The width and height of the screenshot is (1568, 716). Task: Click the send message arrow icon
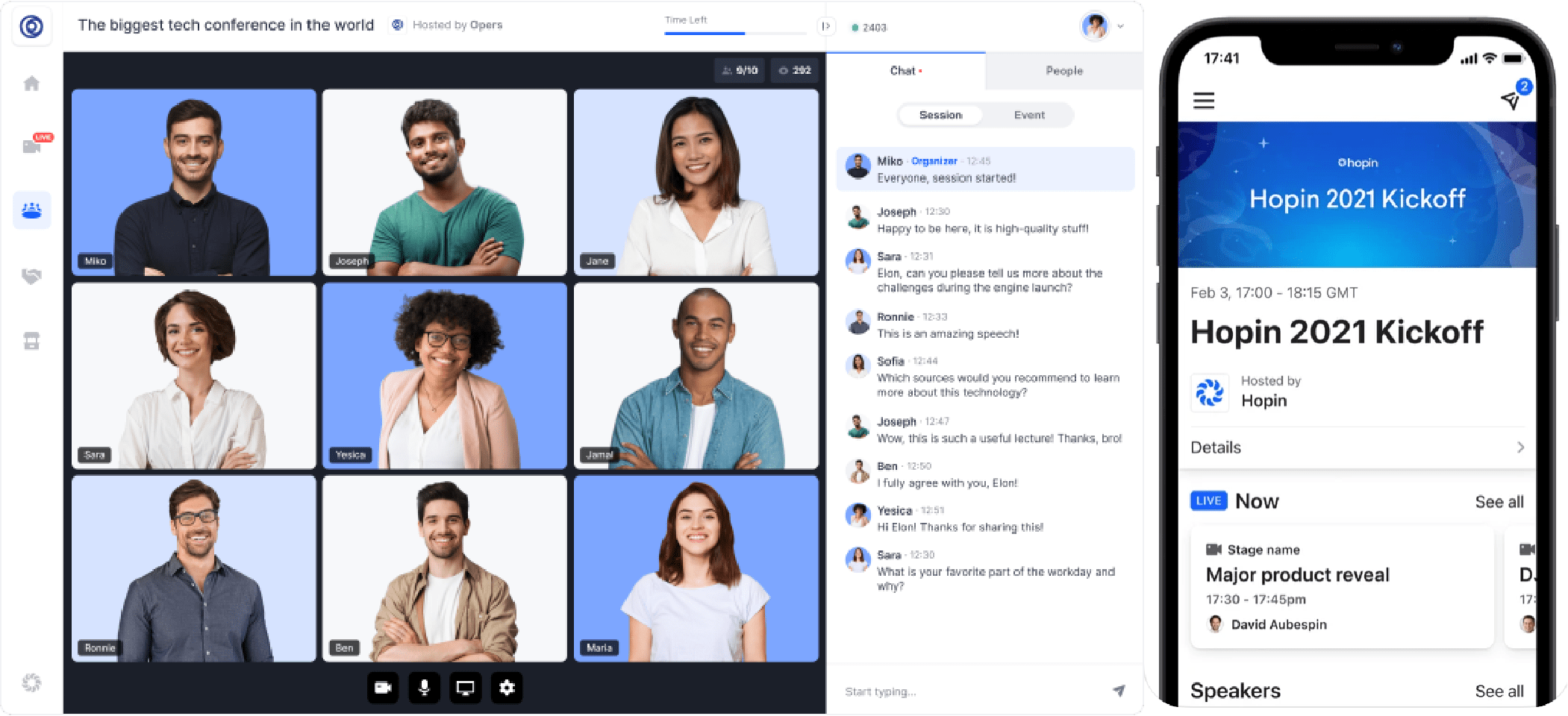click(x=1119, y=691)
